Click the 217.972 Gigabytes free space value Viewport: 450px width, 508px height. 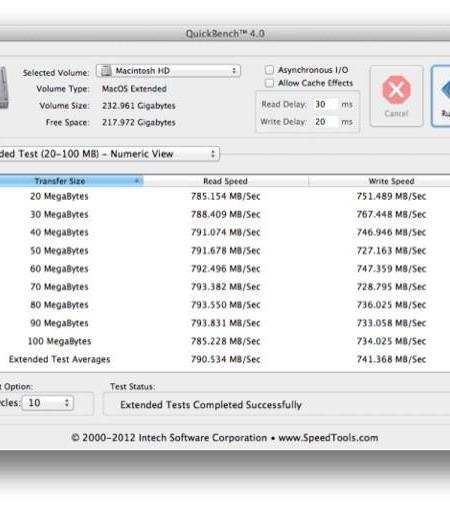click(139, 122)
